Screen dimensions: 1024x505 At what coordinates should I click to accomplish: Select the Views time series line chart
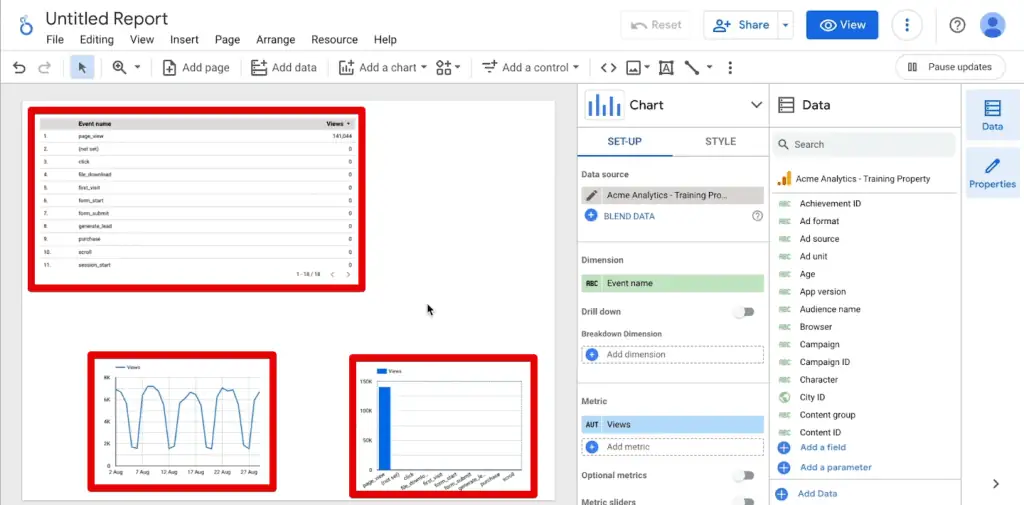(x=182, y=421)
